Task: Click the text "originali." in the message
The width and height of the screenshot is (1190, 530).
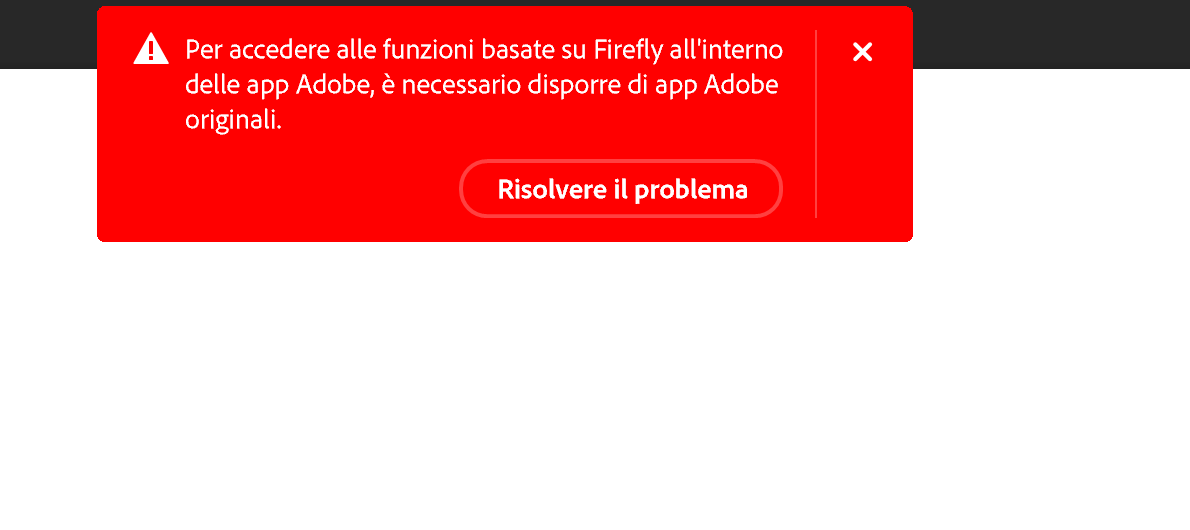Action: tap(234, 121)
